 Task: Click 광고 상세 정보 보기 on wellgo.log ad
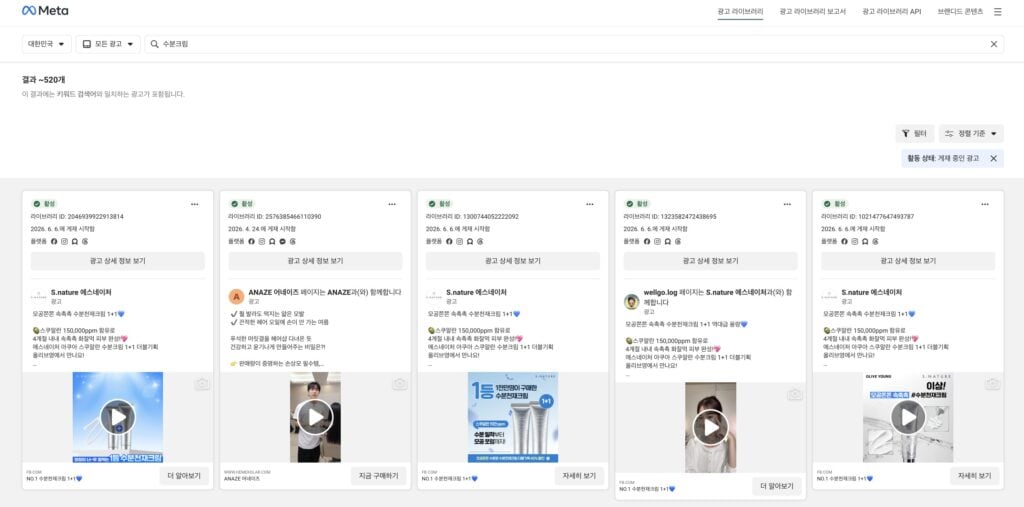[x=711, y=261]
